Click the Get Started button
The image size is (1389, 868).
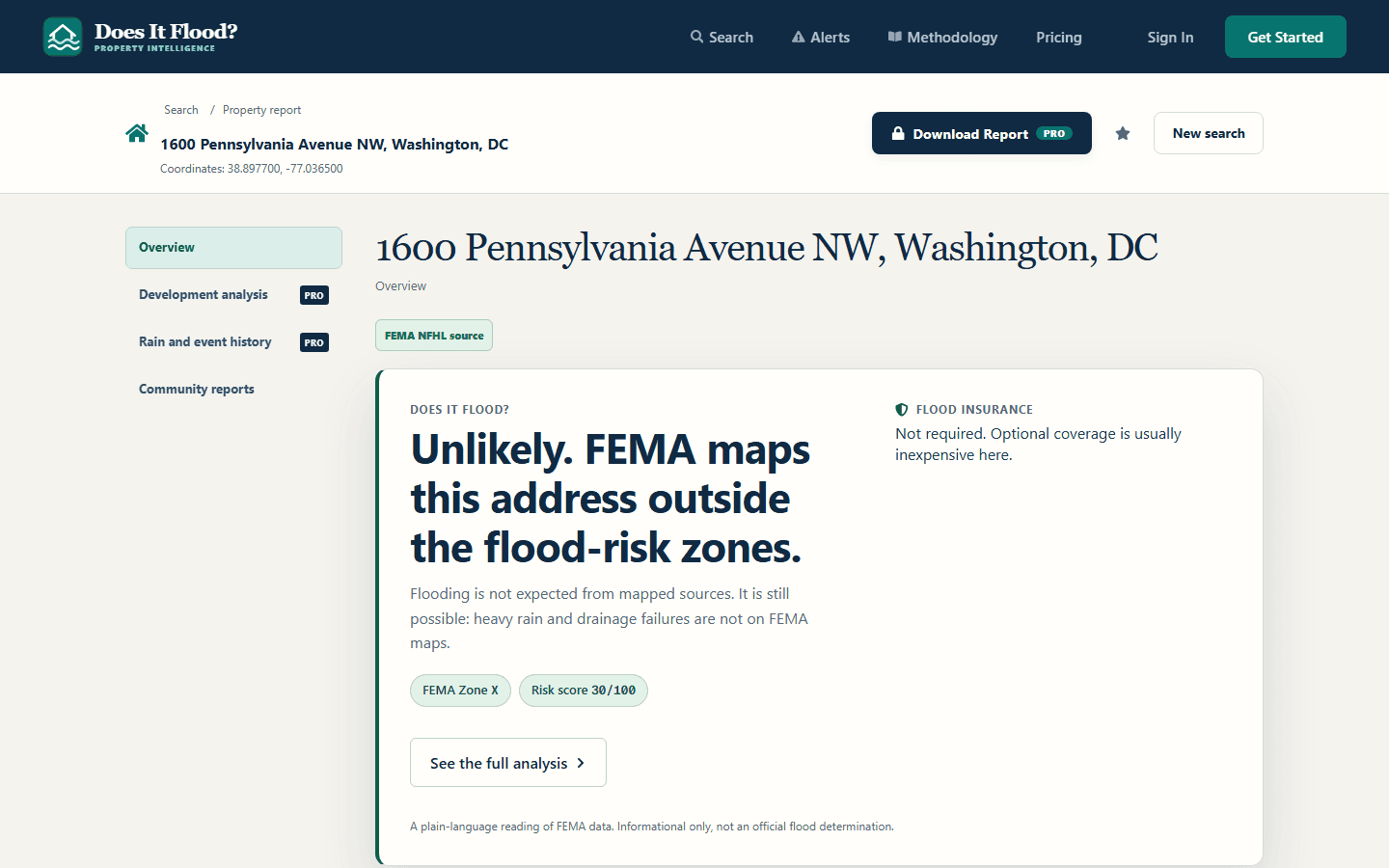coord(1286,37)
